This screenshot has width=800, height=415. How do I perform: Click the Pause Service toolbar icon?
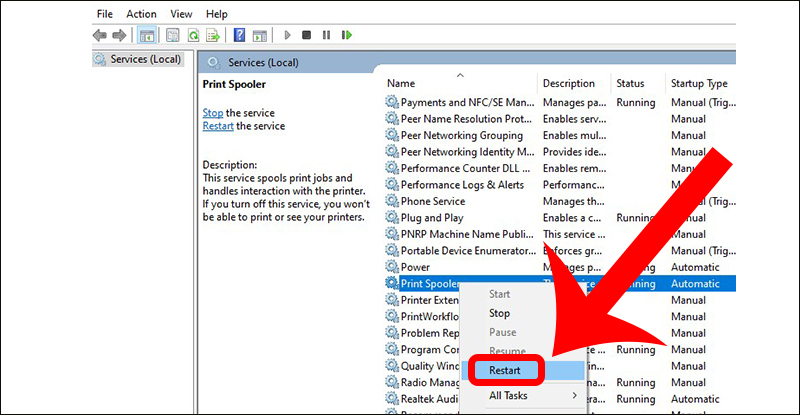(326, 35)
